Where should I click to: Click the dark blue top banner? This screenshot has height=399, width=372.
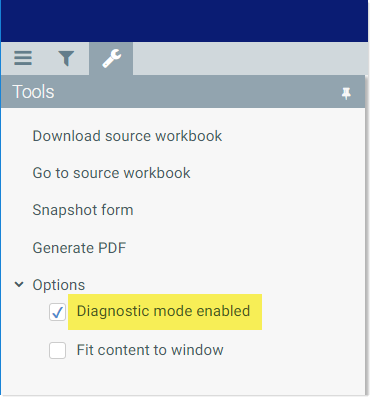(184, 21)
